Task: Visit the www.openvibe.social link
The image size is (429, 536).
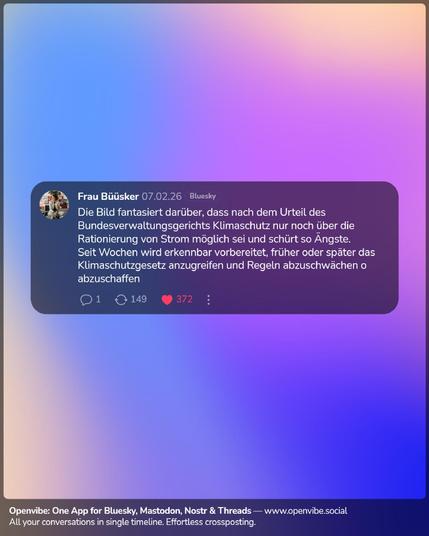Action: point(306,511)
